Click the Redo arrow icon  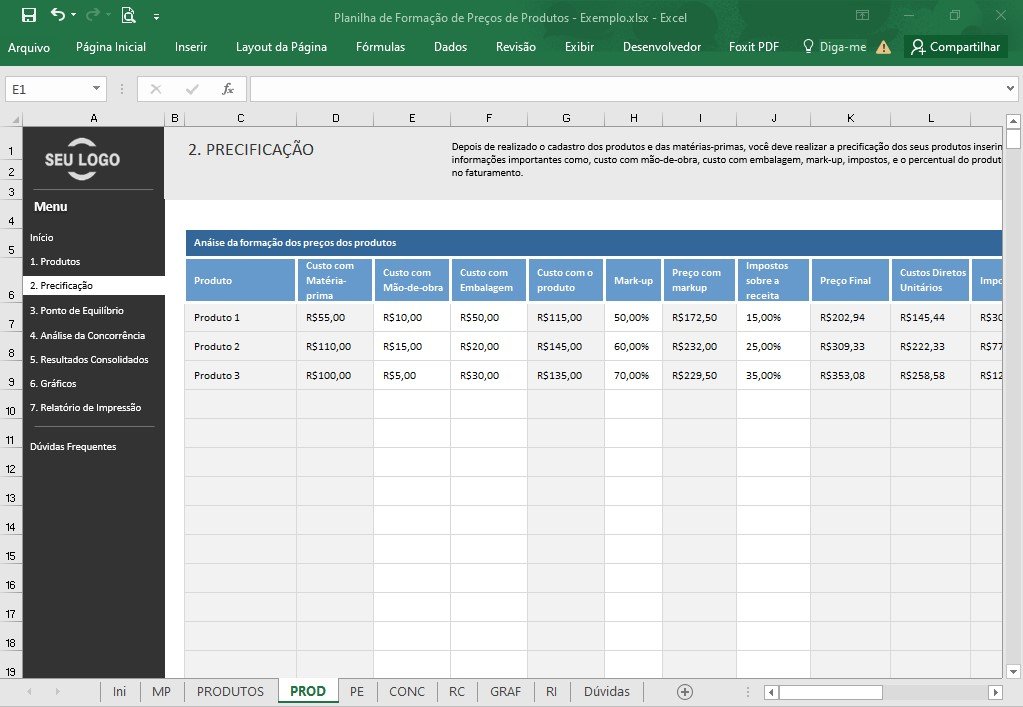tap(94, 14)
